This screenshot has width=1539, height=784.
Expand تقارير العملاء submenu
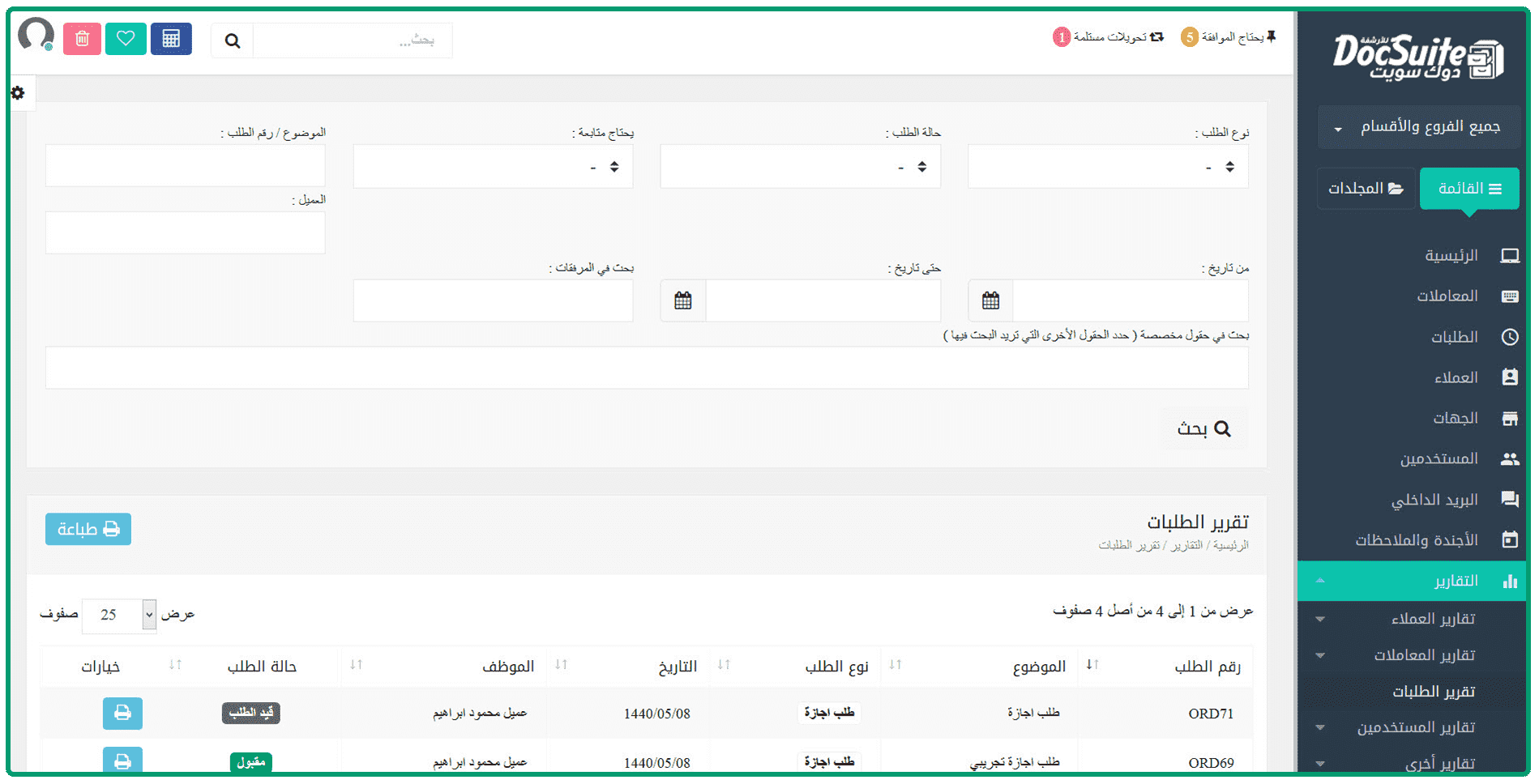click(1432, 619)
